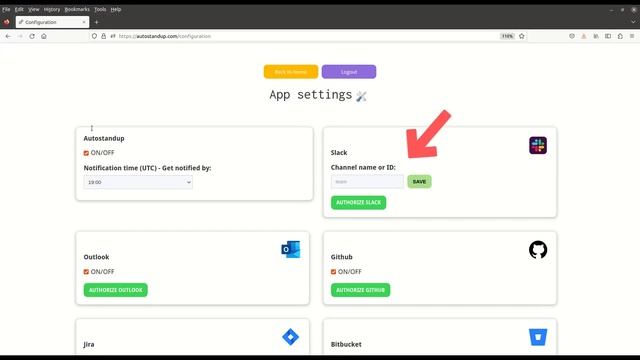Viewport: 640px width, 360px height.
Task: Click the purple Logout button
Action: (349, 72)
